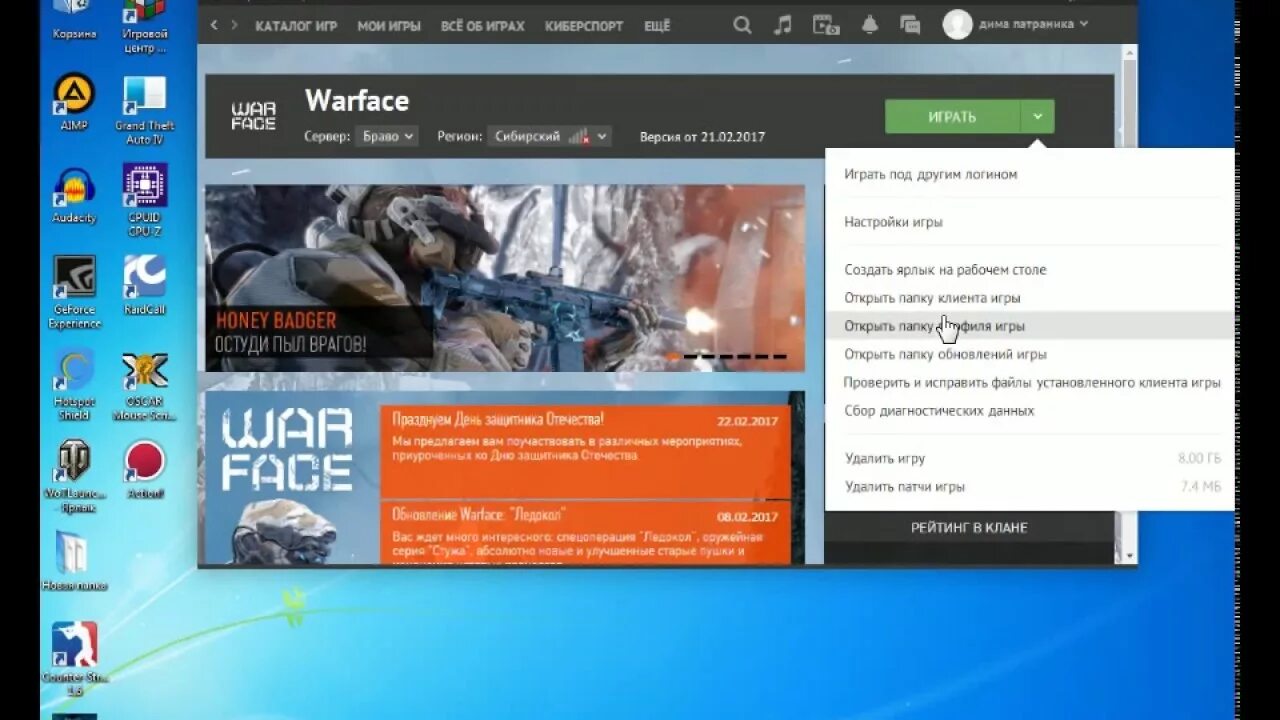Go back with the left arrow

point(214,25)
